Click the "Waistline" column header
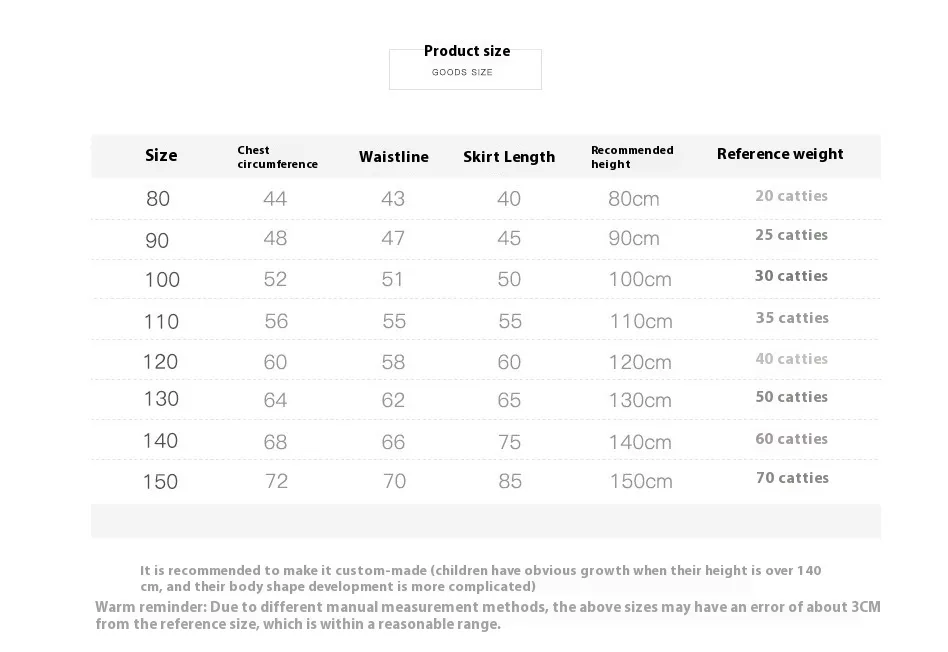The image size is (948, 652). click(x=394, y=157)
